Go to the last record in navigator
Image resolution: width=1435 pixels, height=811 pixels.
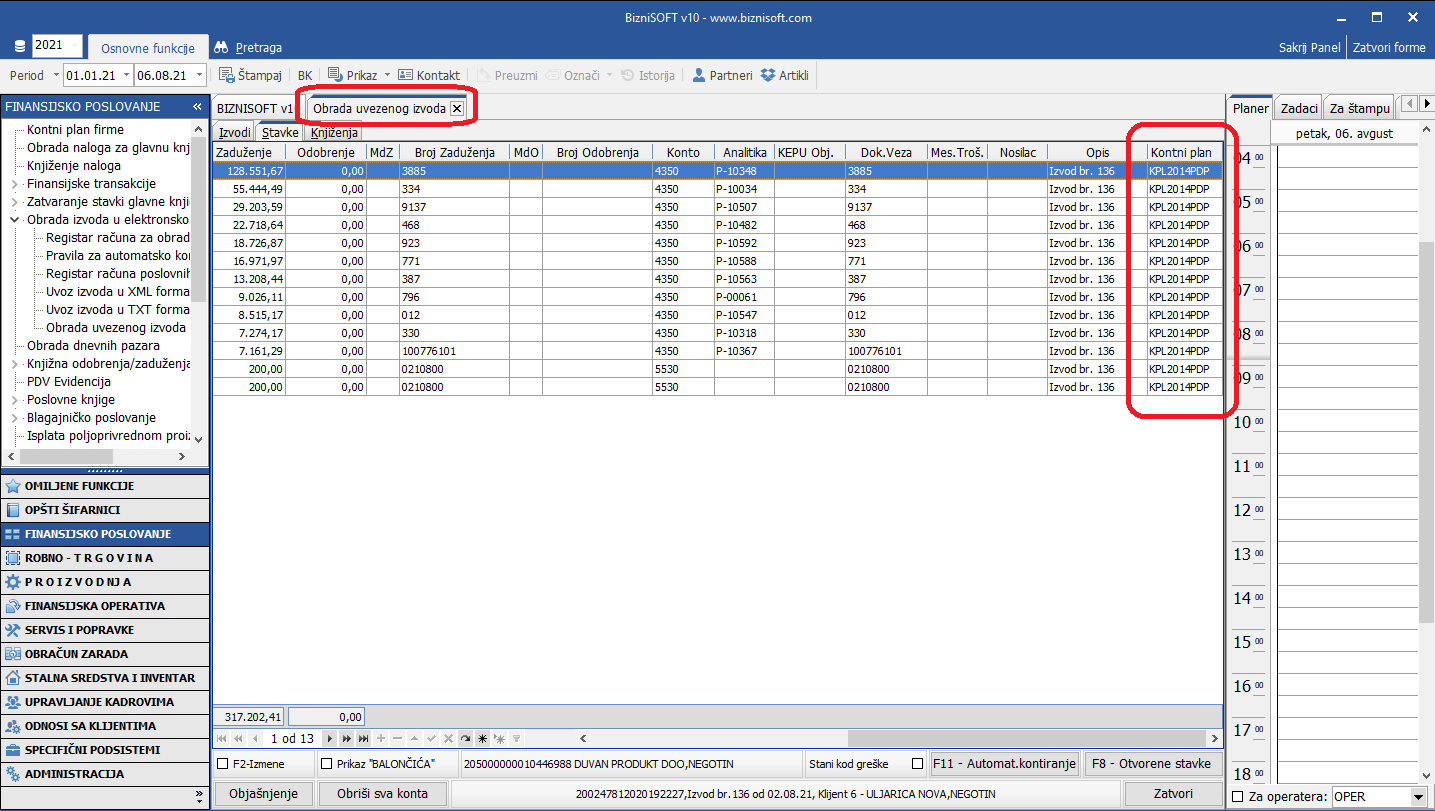coord(364,738)
